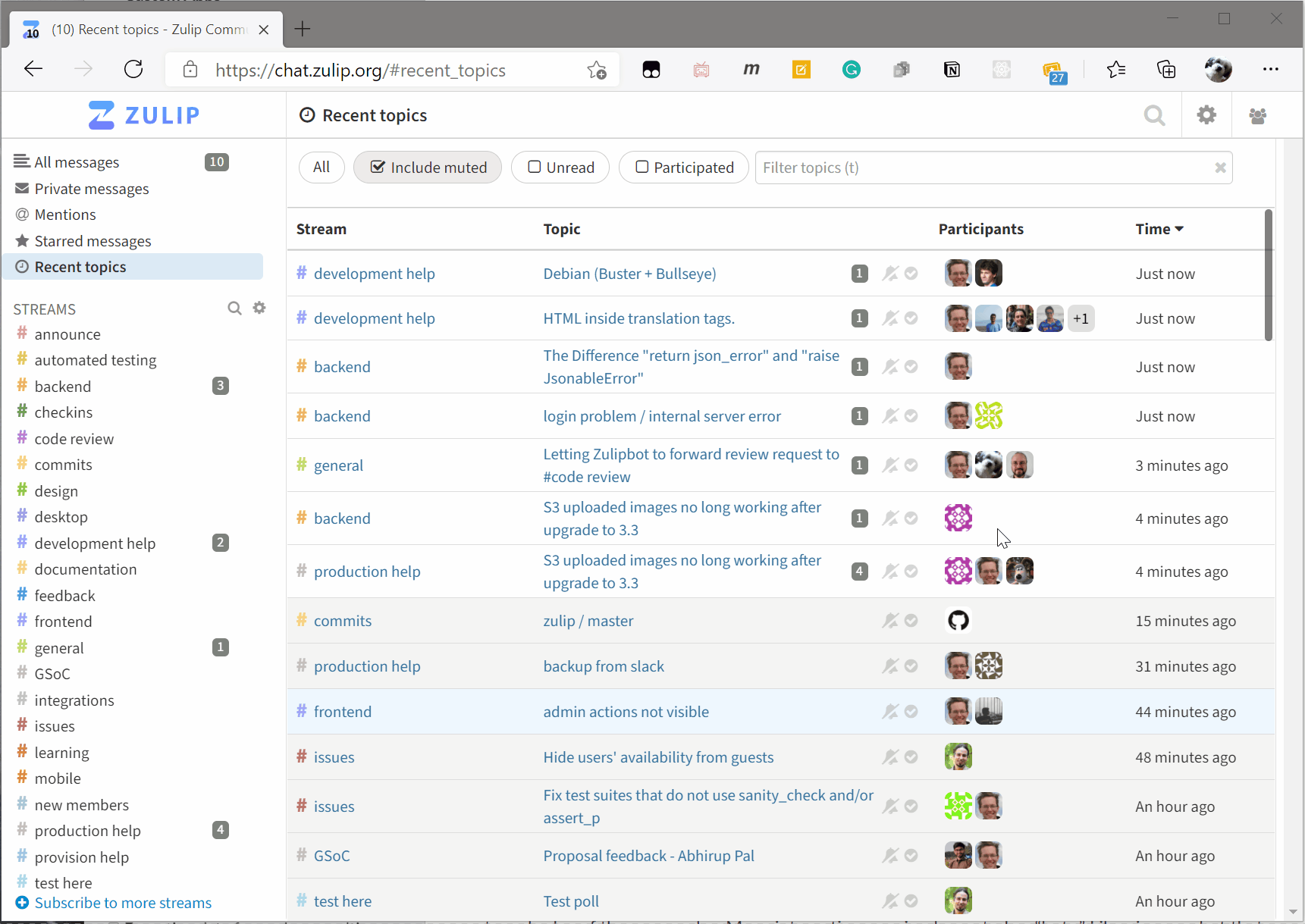Open the admin actions not visible topic
Viewport: 1305px width, 924px height.
[x=626, y=712]
